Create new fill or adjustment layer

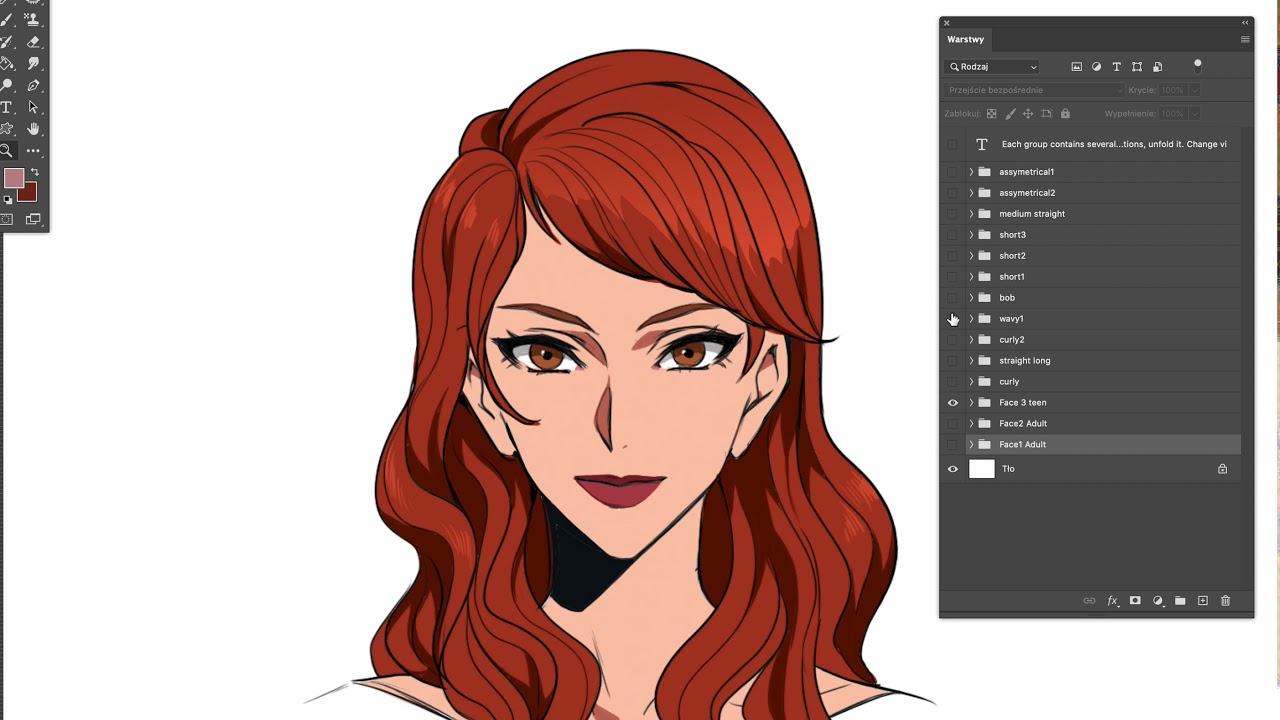pyautogui.click(x=1158, y=601)
